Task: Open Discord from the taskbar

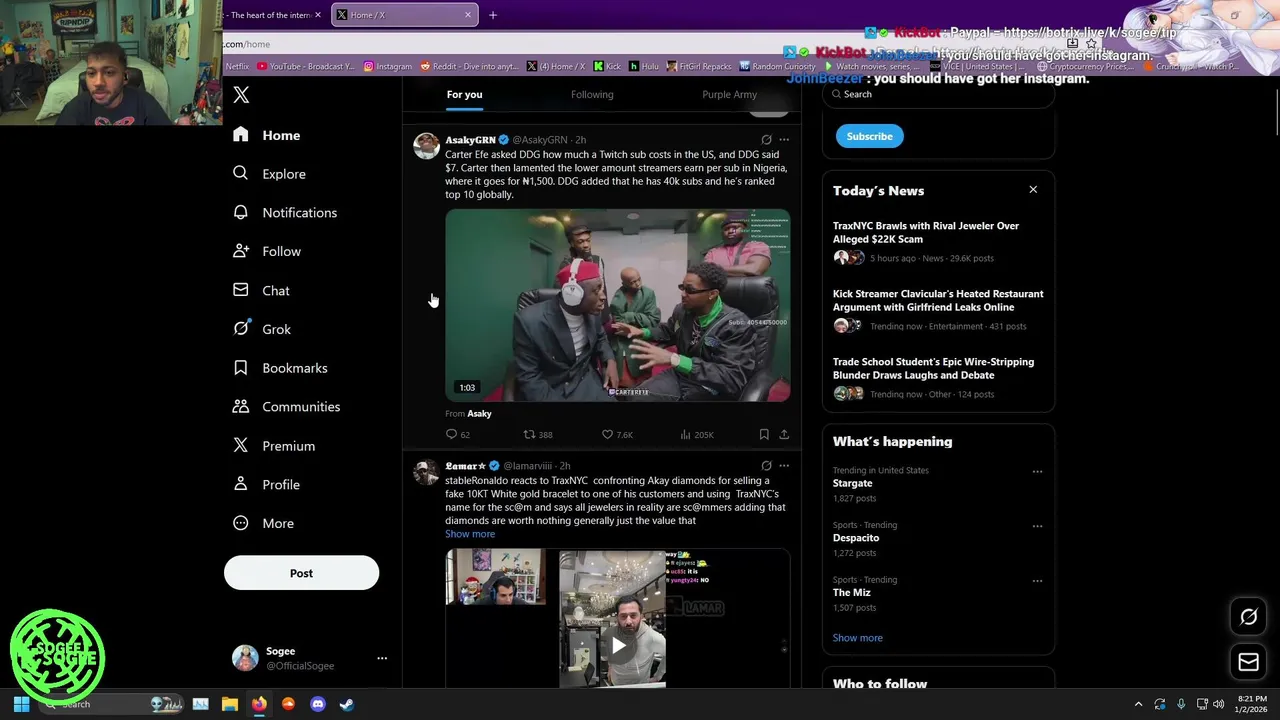Action: click(318, 704)
